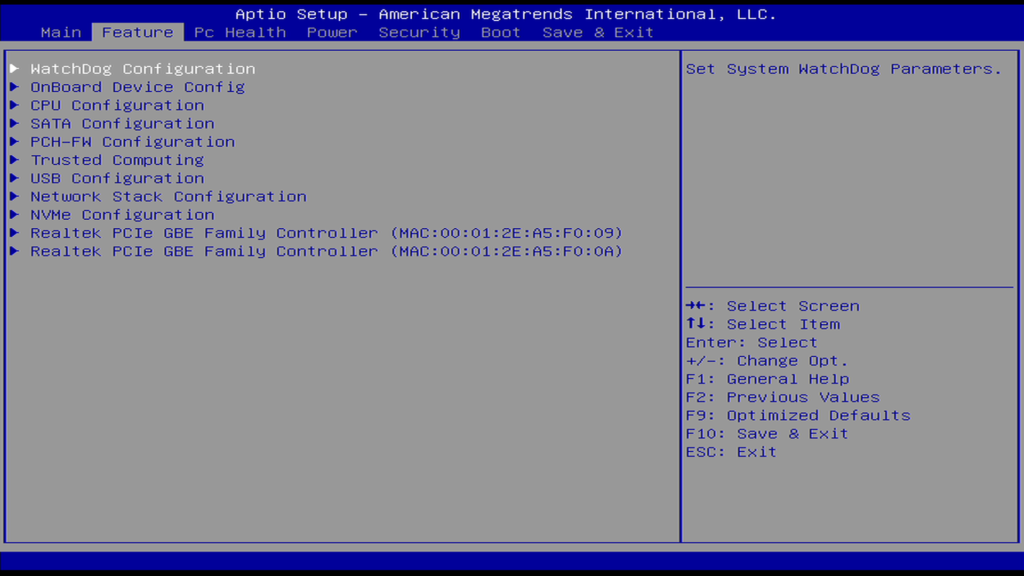Click the arrow icon before NVMe Configuration
Screen dimensions: 1024x576
coord(14,215)
